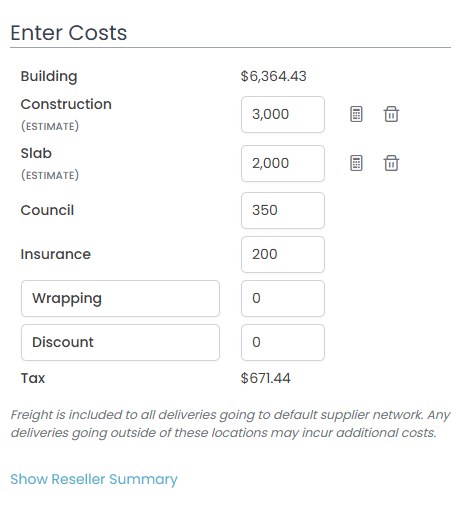Open the calculator for Slab estimate
The image size is (470, 507).
[356, 163]
